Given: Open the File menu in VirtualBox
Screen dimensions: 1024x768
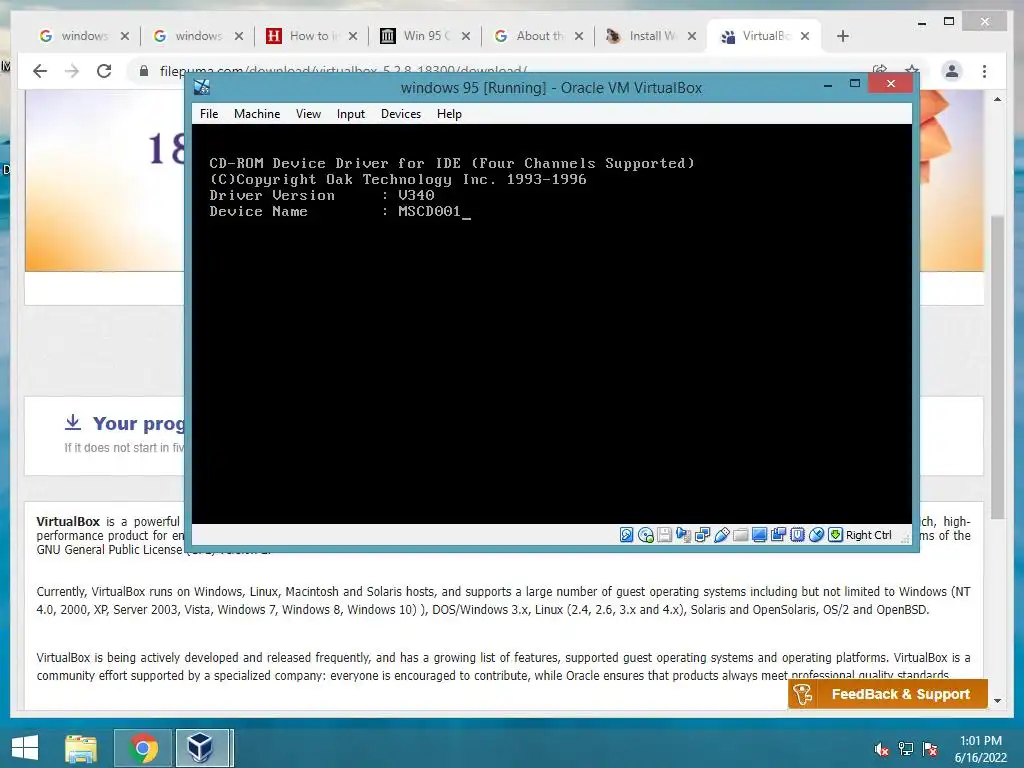Looking at the screenshot, I should coord(209,114).
